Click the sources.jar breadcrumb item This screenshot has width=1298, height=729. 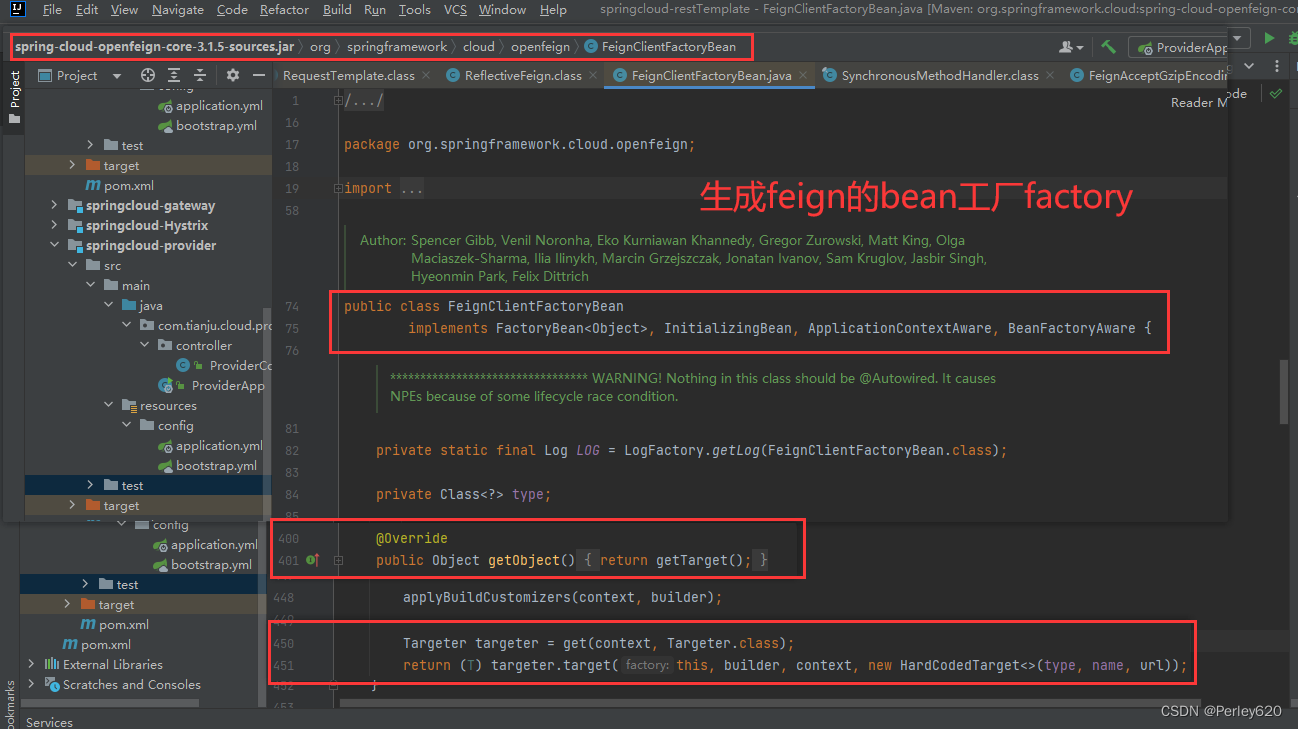click(x=154, y=47)
